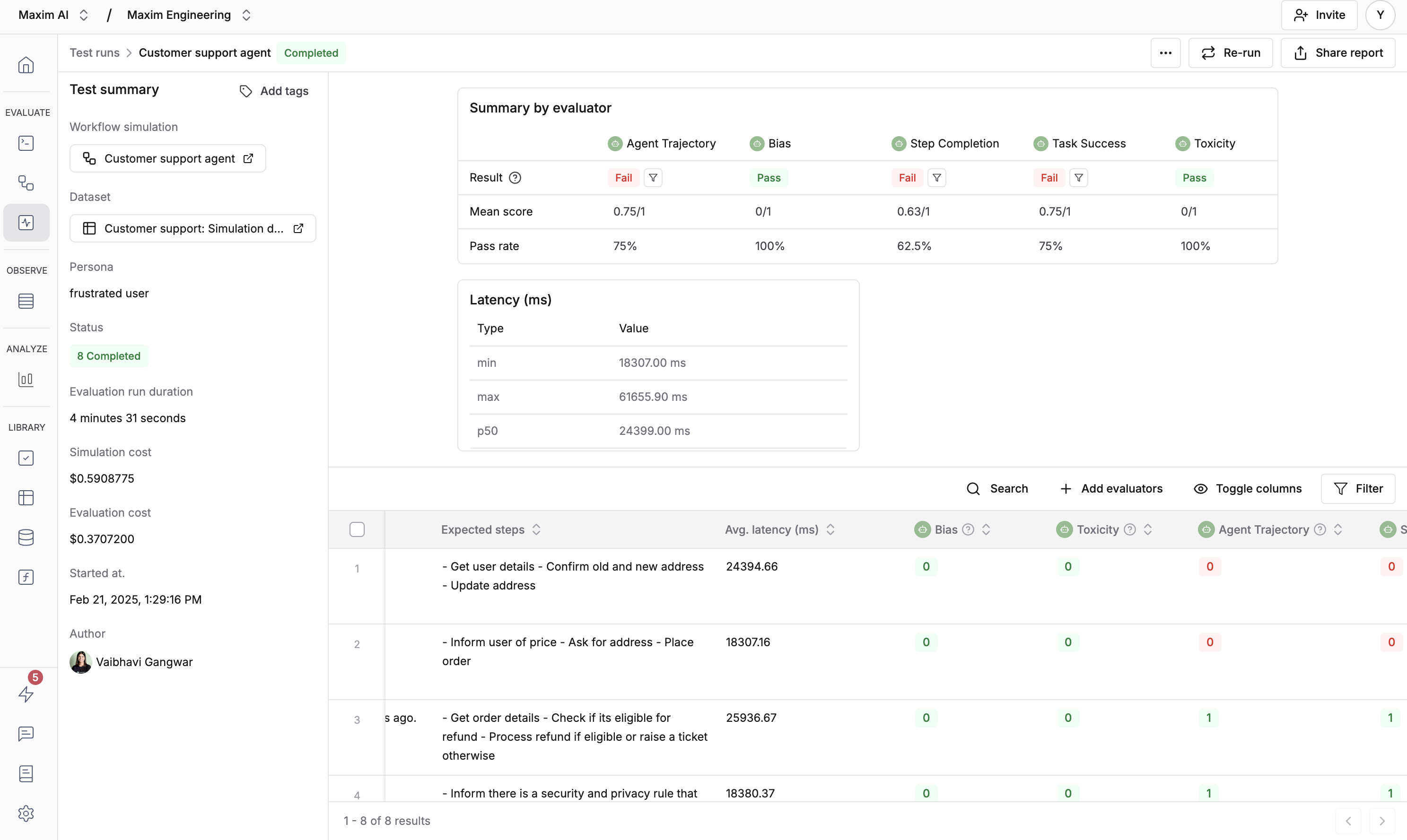1407x840 pixels.
Task: Open settings gear icon in sidebar
Action: (x=26, y=814)
